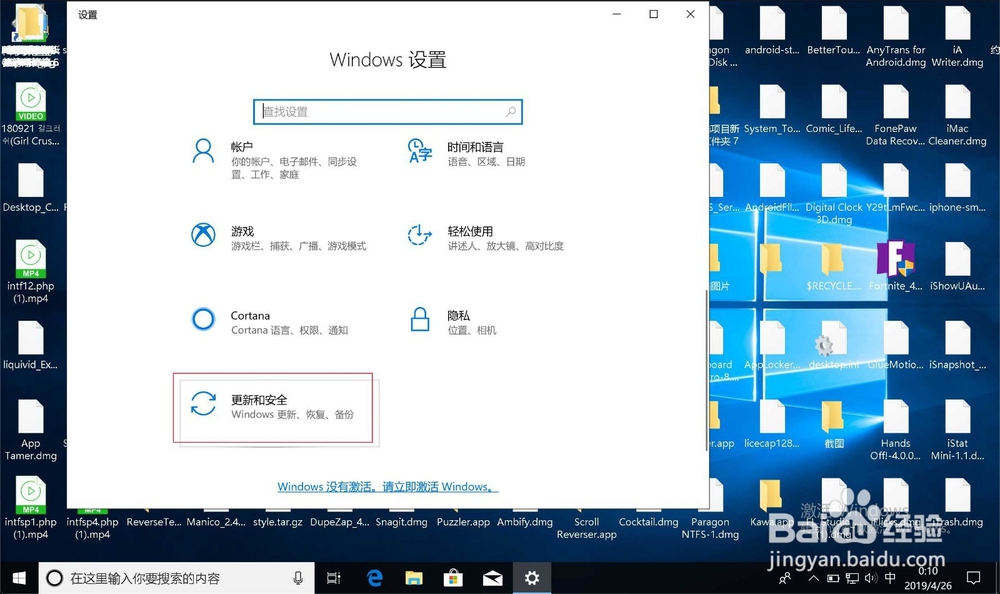Click the taskbar search box
Viewport: 1000px width, 594px height.
click(177, 578)
